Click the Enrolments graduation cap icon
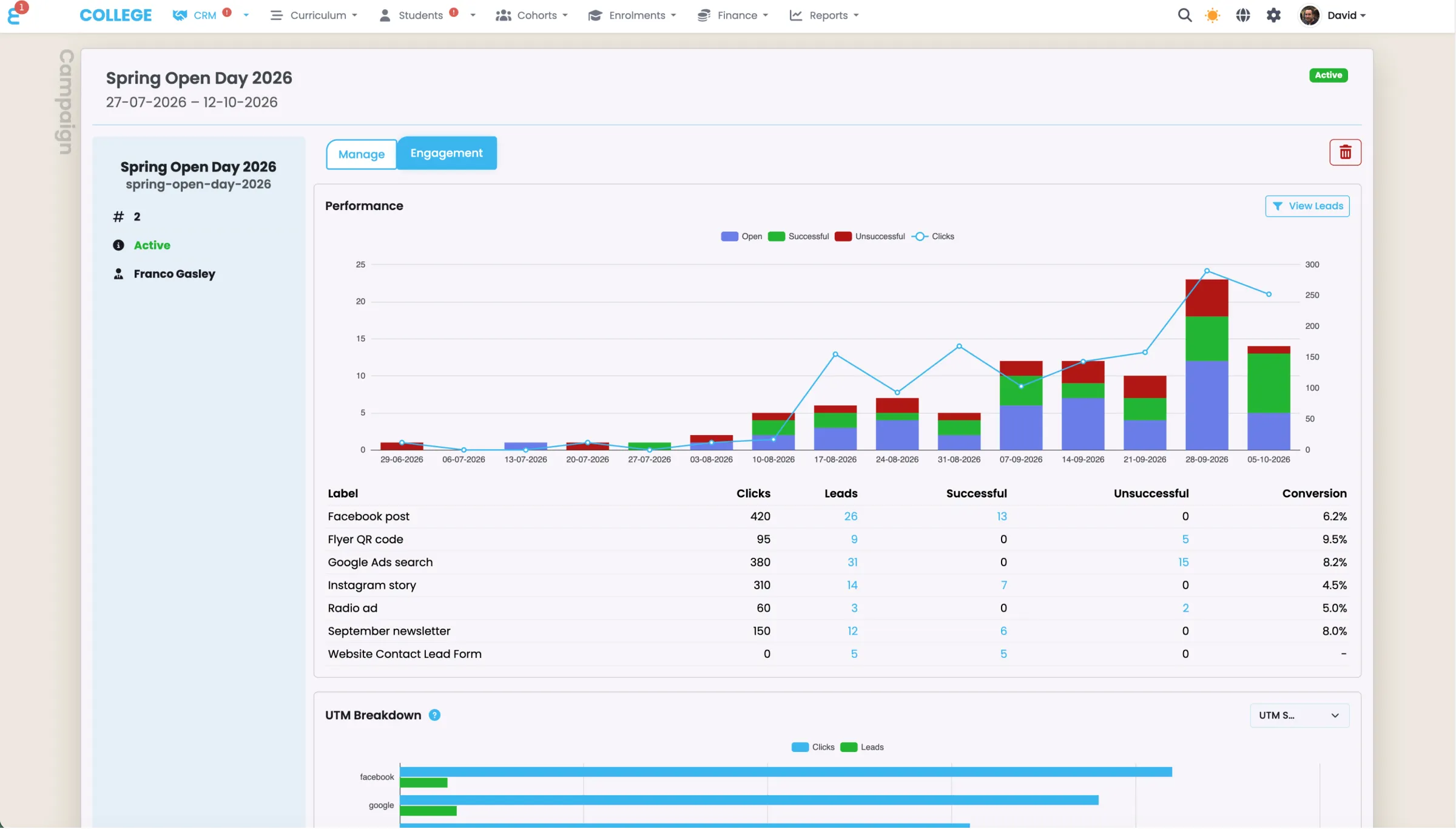The height and width of the screenshot is (829, 1456). pos(595,15)
